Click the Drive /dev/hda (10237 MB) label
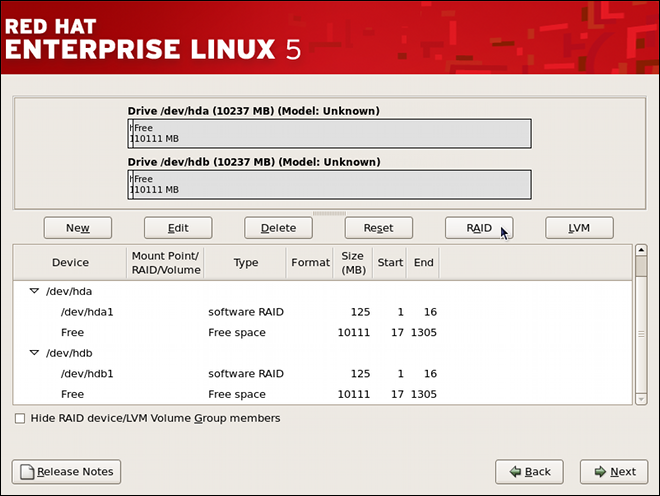660x496 pixels. coord(253,111)
